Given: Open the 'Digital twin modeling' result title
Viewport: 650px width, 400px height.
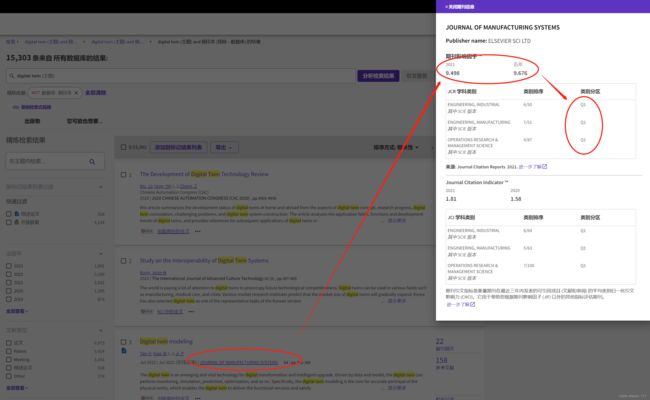Looking at the screenshot, I should pyautogui.click(x=166, y=341).
